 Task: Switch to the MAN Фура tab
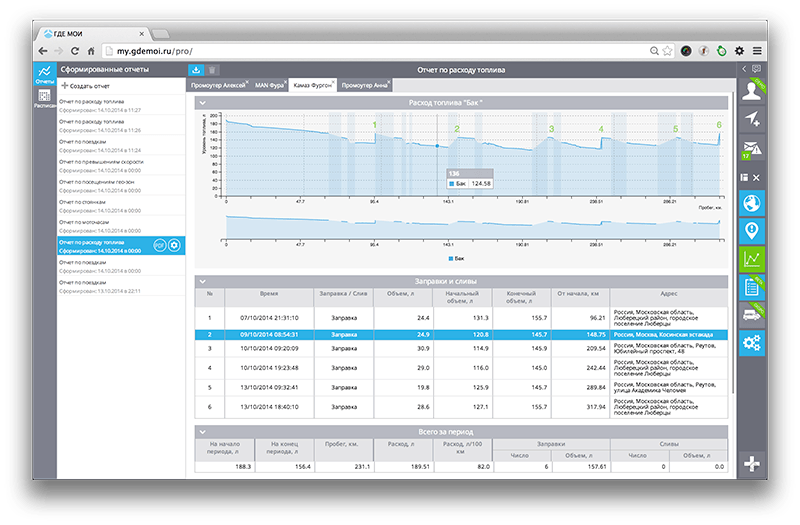point(269,85)
